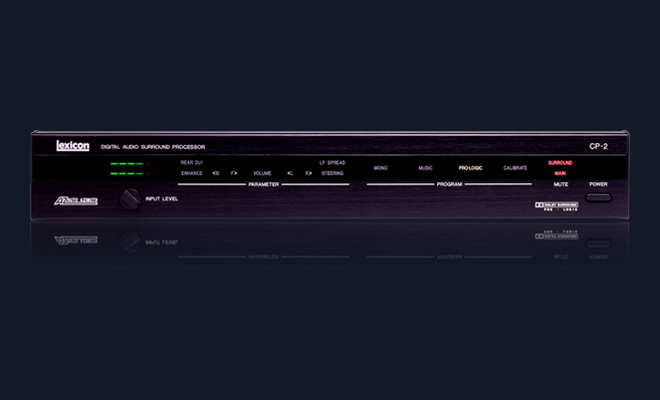This screenshot has width=660, height=400.
Task: Click the Lexicon logo on the front panel
Action: click(73, 146)
